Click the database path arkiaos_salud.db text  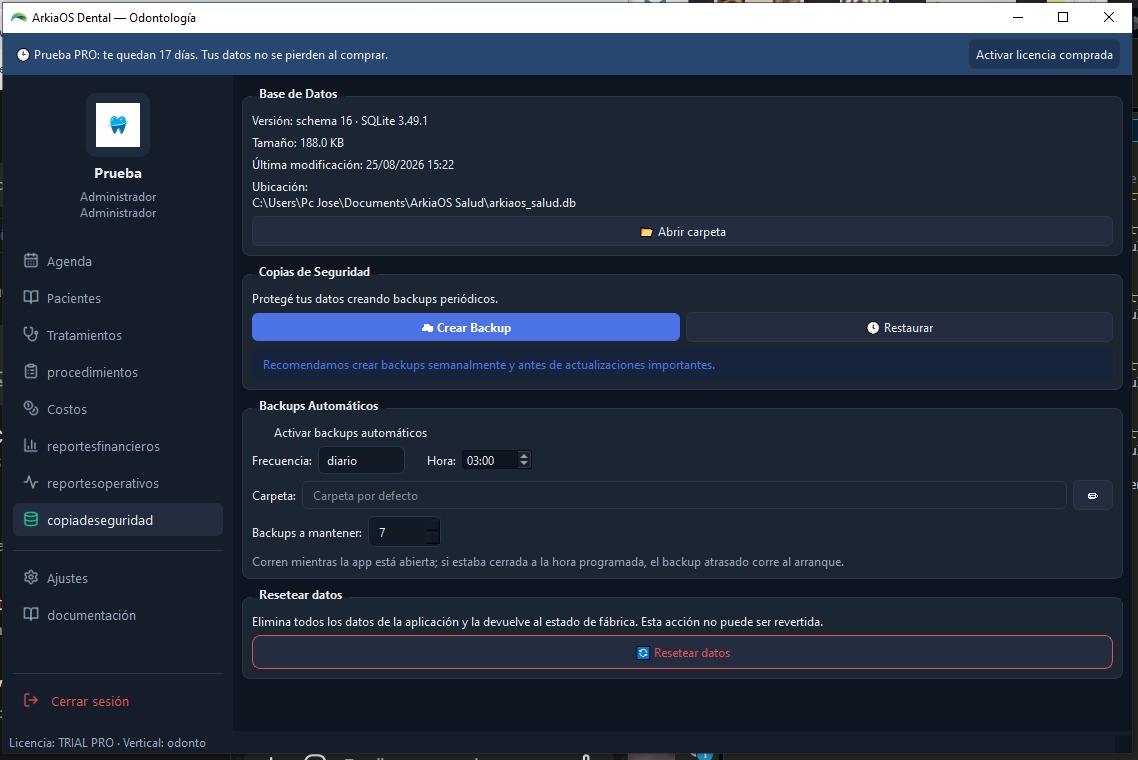click(414, 203)
